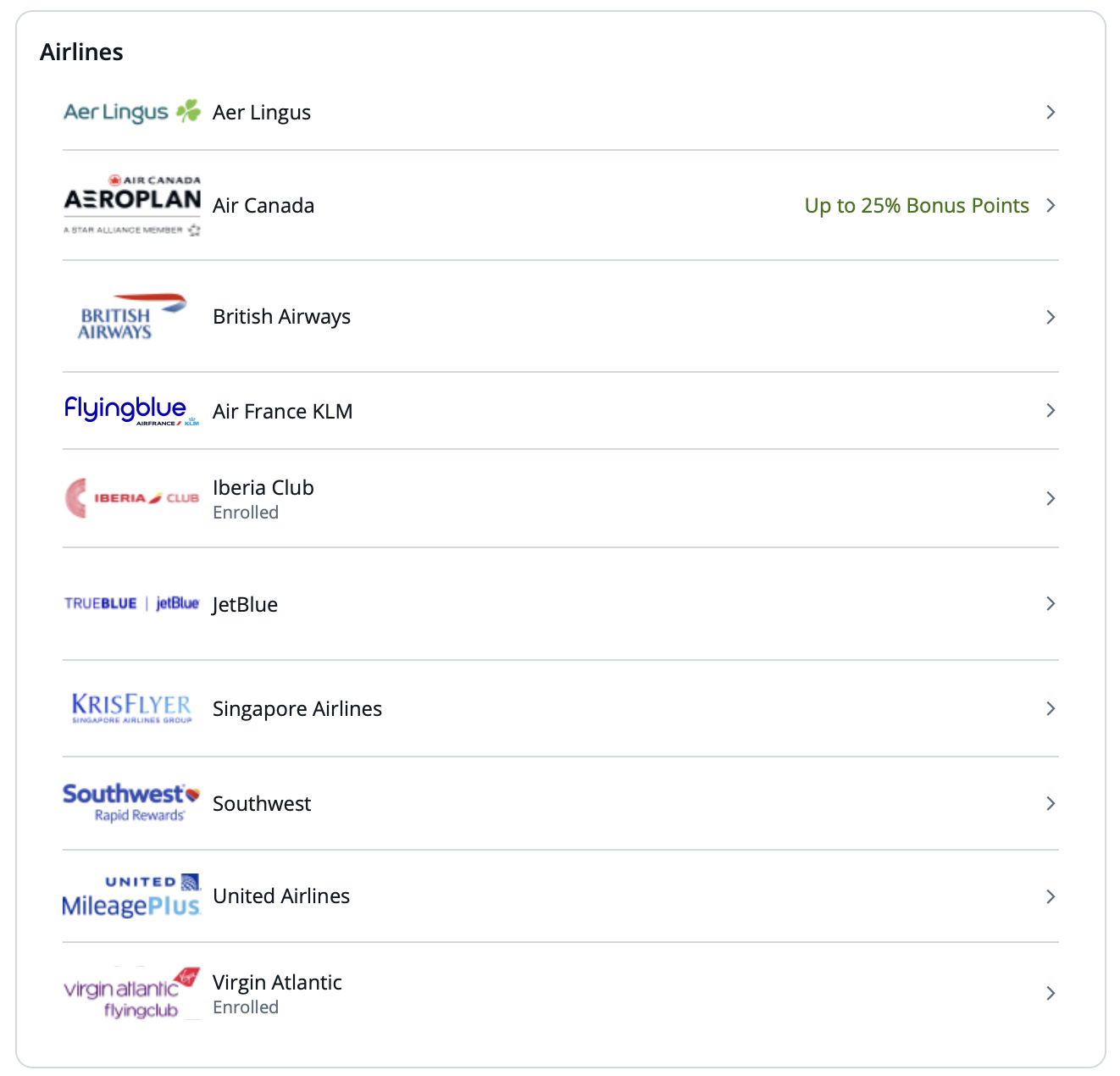Click the KrisFlyer Singapore Airlines logo
The width and height of the screenshot is (1120, 1076).
[130, 708]
